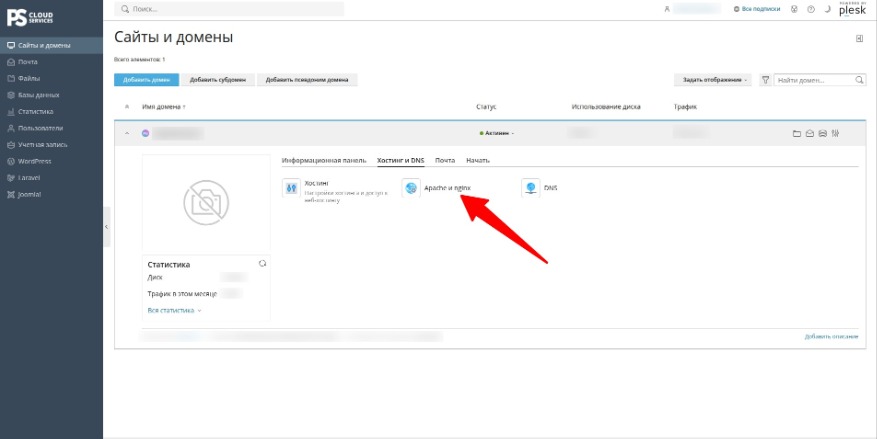
Task: Click the Статус column header
Action: pyautogui.click(x=485, y=107)
